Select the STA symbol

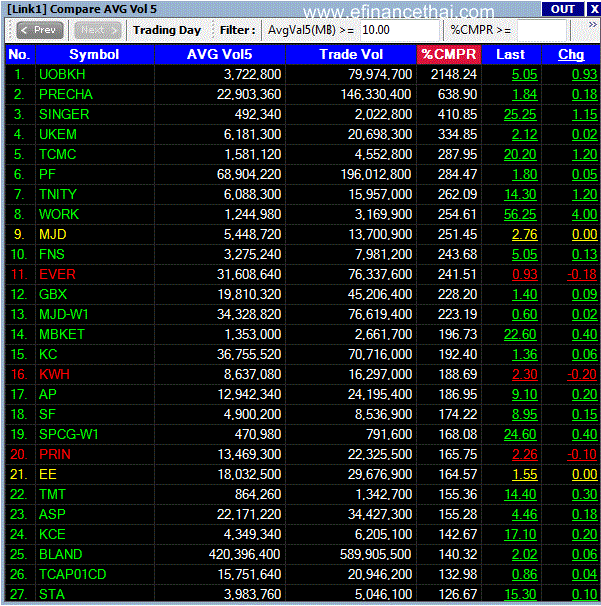52,594
